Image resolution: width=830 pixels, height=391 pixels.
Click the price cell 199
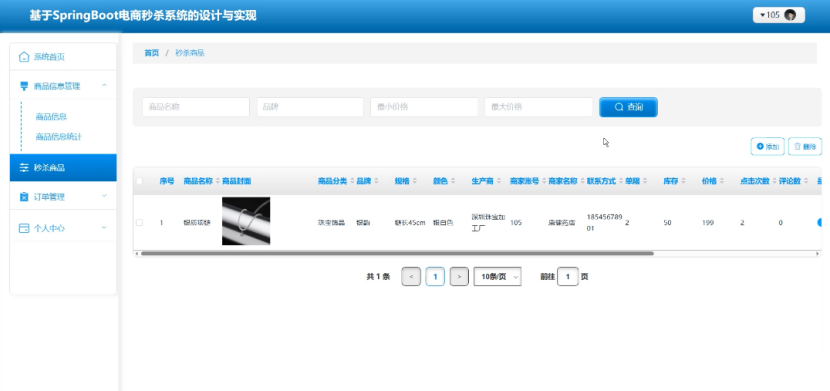708,223
